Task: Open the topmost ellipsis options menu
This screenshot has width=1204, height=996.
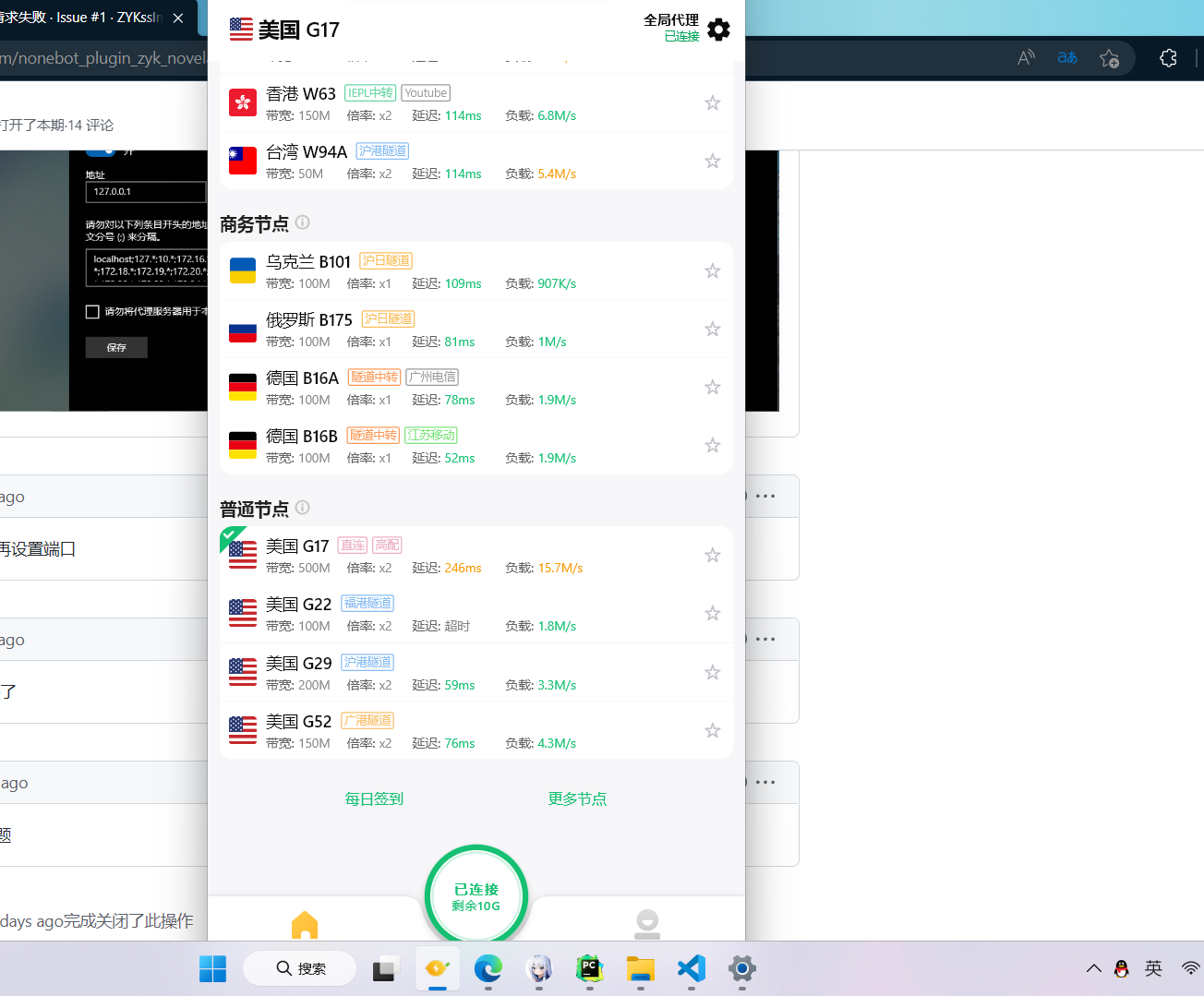Action: coord(767,496)
